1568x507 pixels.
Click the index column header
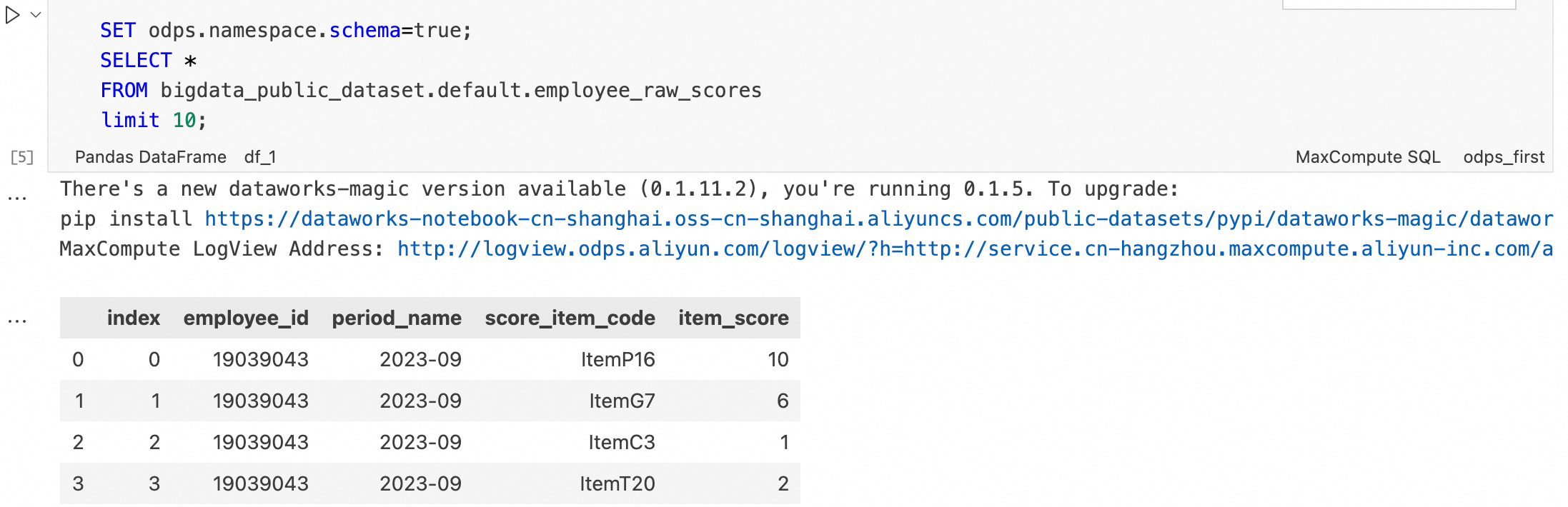(x=133, y=318)
